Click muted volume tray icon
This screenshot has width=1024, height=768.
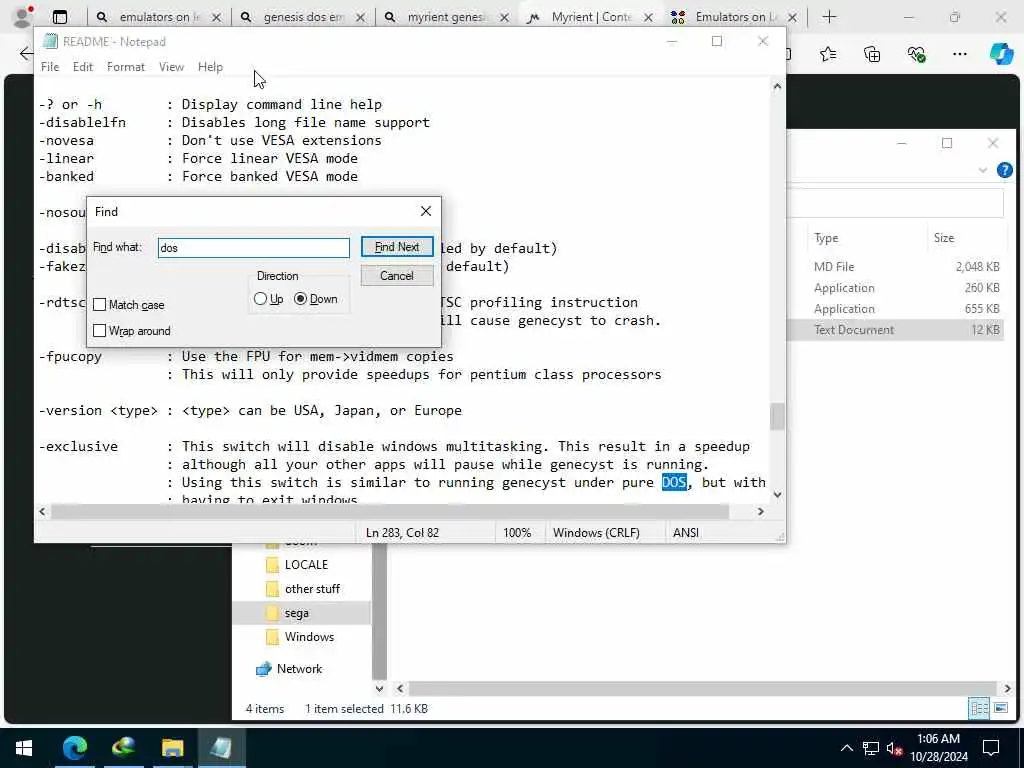point(895,748)
